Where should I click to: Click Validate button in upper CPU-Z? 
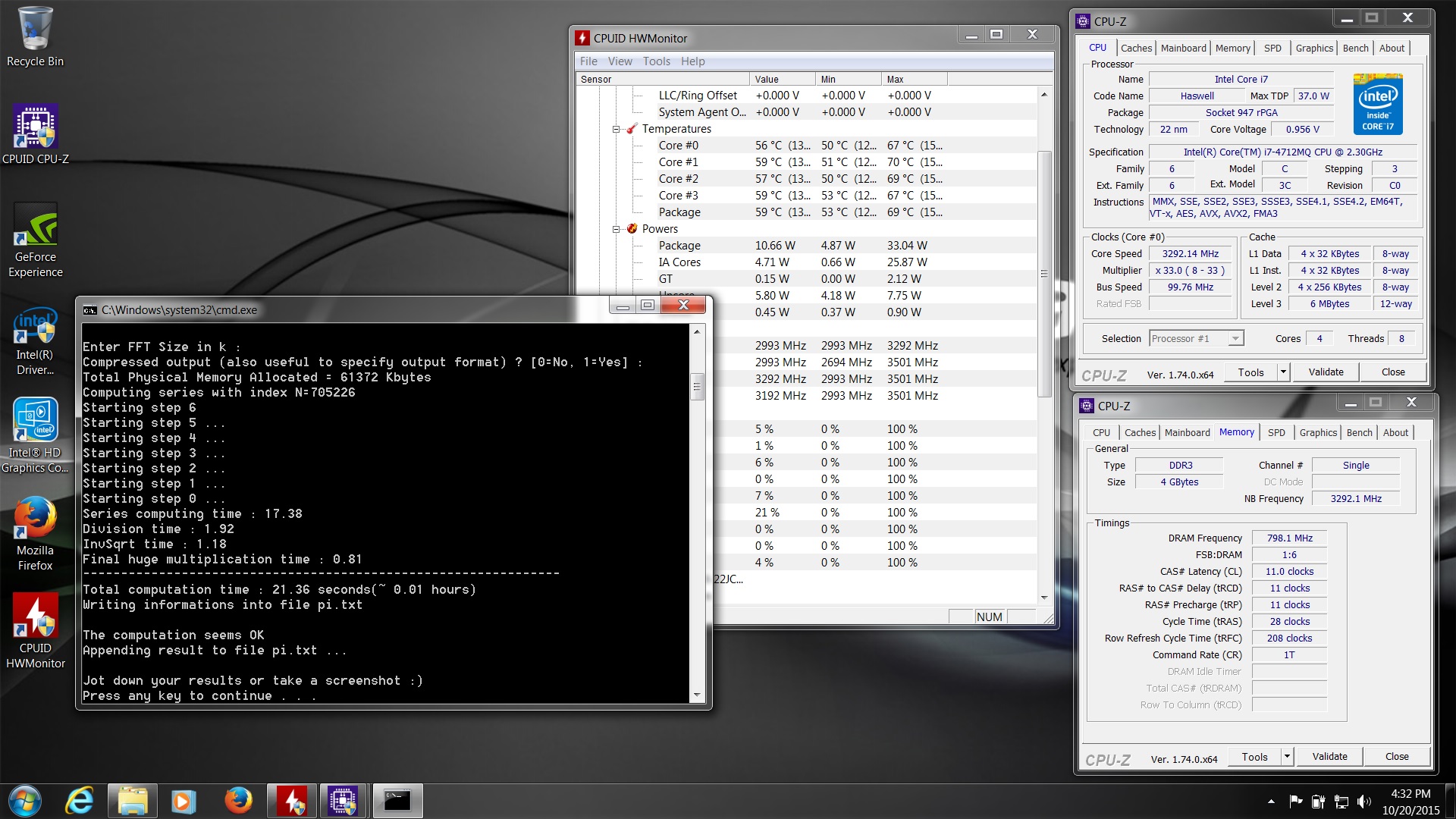tap(1326, 372)
